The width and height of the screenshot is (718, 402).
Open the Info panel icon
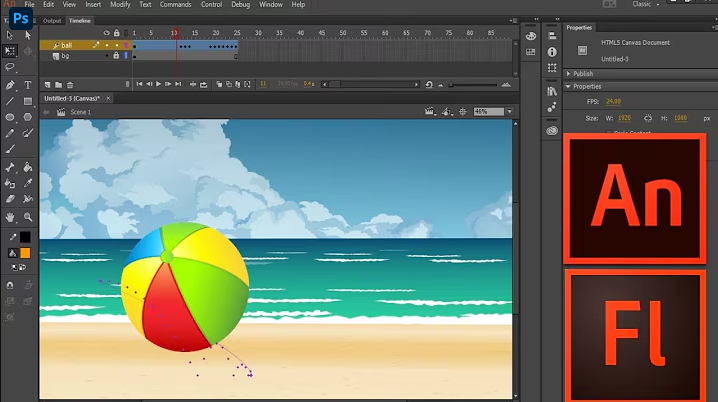click(552, 52)
